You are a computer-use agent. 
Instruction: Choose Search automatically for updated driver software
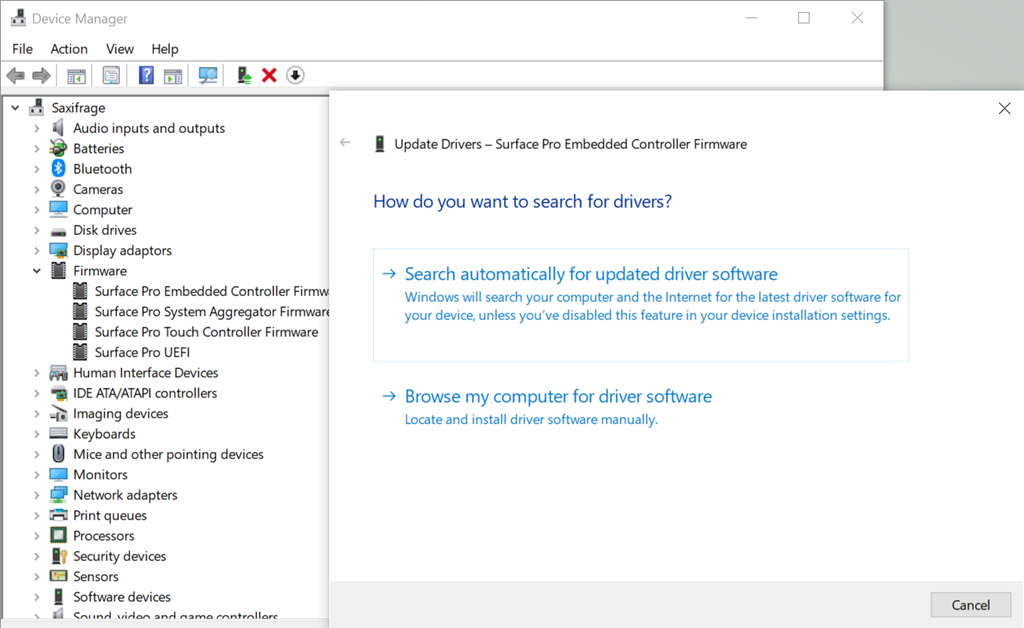coord(641,305)
